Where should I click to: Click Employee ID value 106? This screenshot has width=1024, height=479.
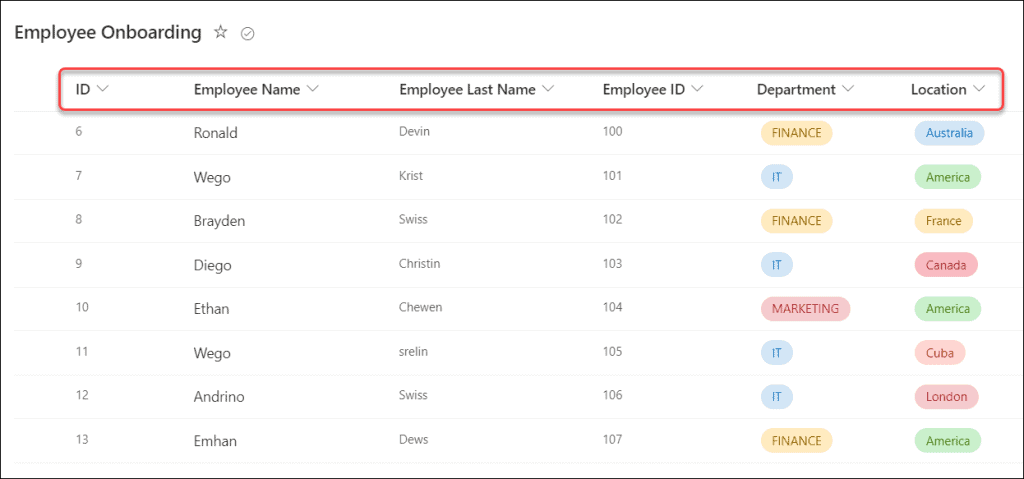click(x=613, y=395)
